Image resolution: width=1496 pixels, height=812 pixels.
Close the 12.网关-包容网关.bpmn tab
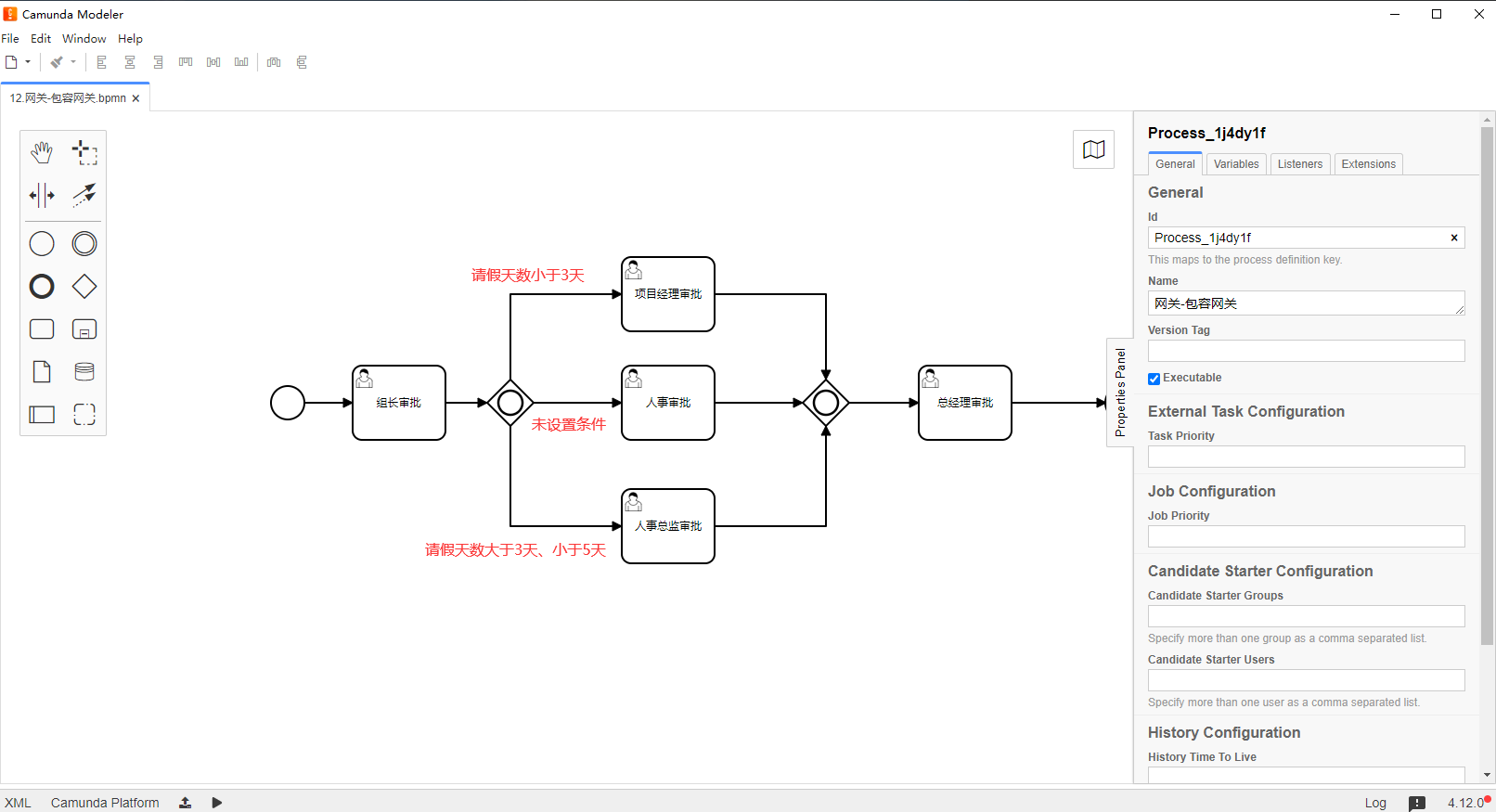(x=135, y=98)
